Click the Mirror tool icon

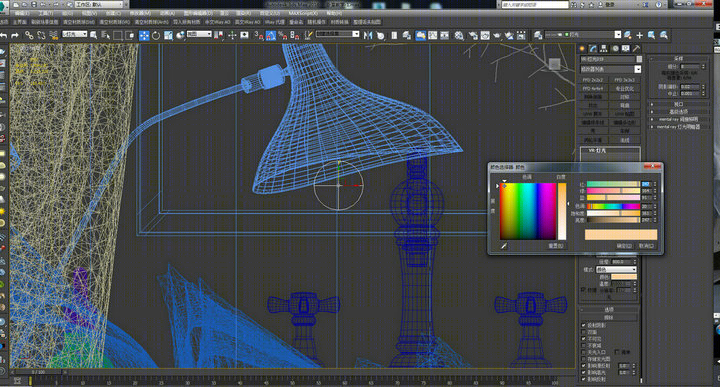pyautogui.click(x=368, y=35)
